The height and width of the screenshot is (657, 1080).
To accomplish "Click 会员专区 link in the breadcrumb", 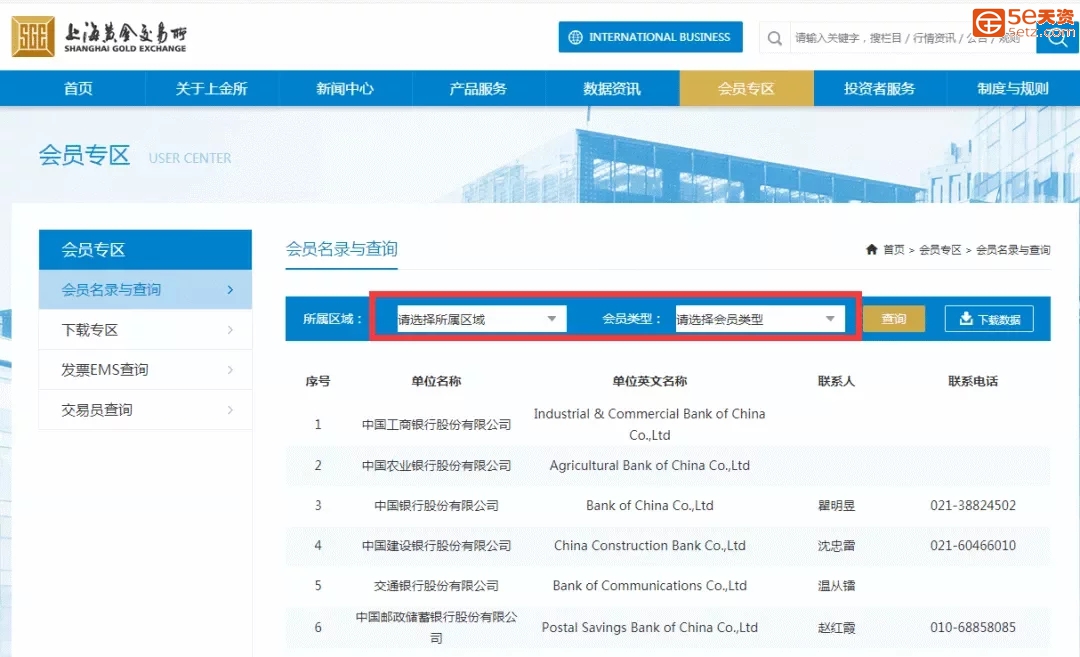I will pos(940,250).
